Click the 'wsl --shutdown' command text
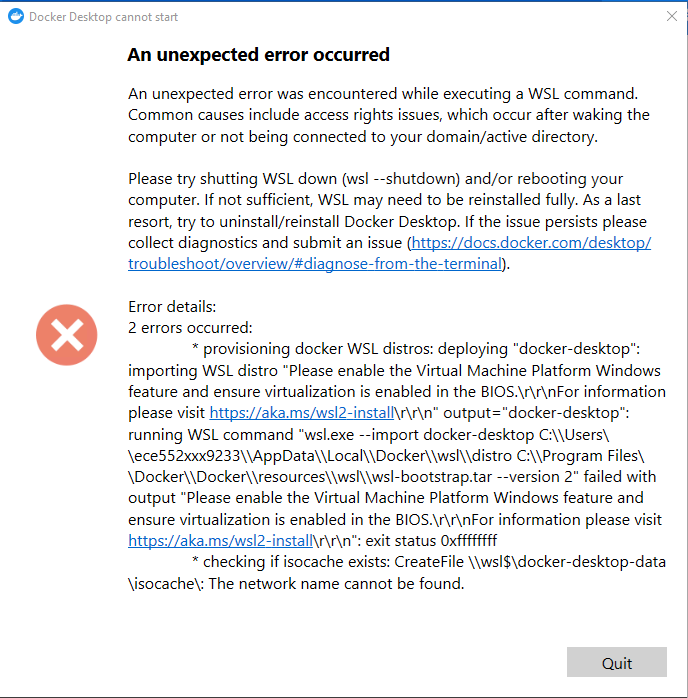 coord(401,179)
